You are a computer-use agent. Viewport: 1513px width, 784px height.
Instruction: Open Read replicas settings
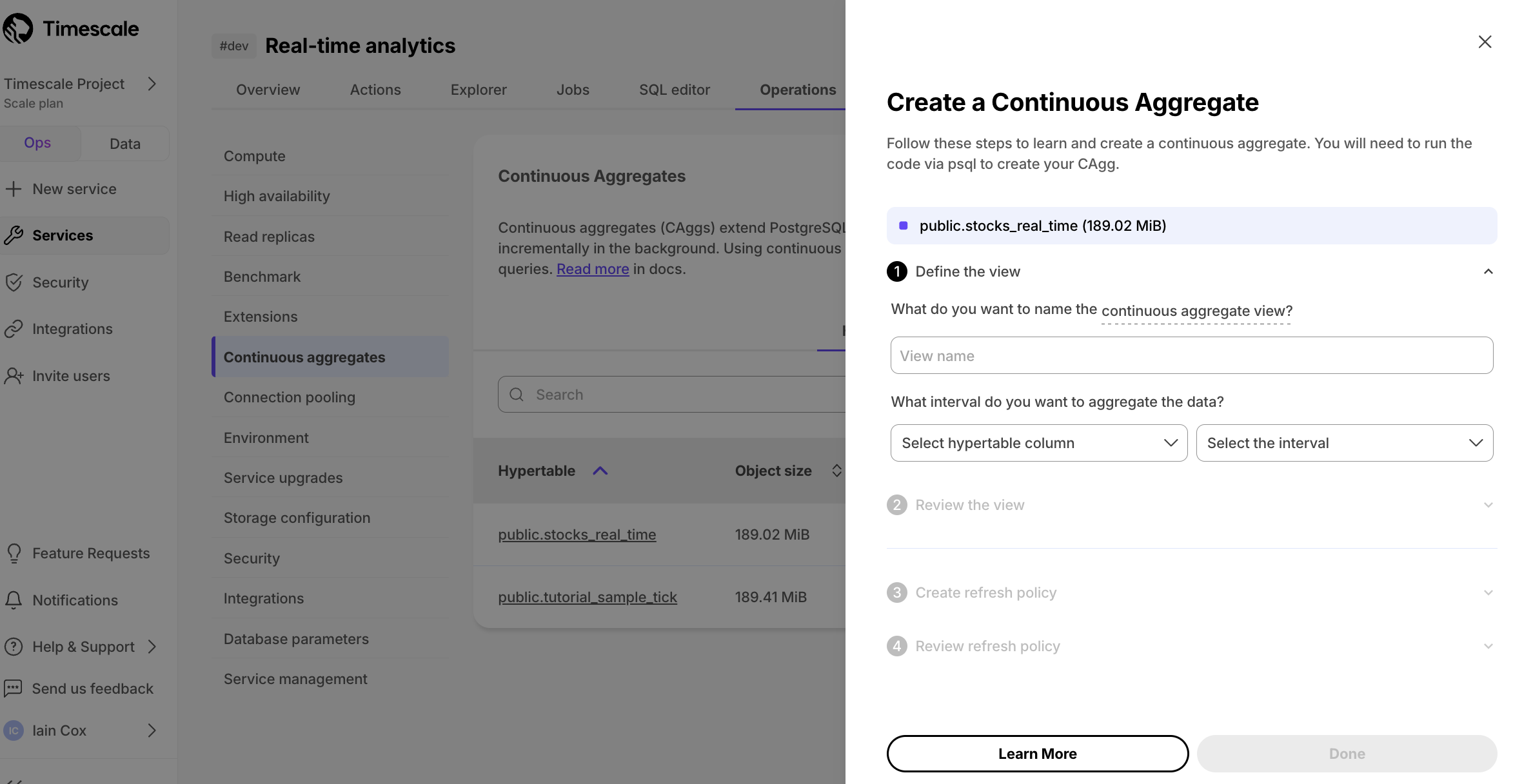(330, 237)
